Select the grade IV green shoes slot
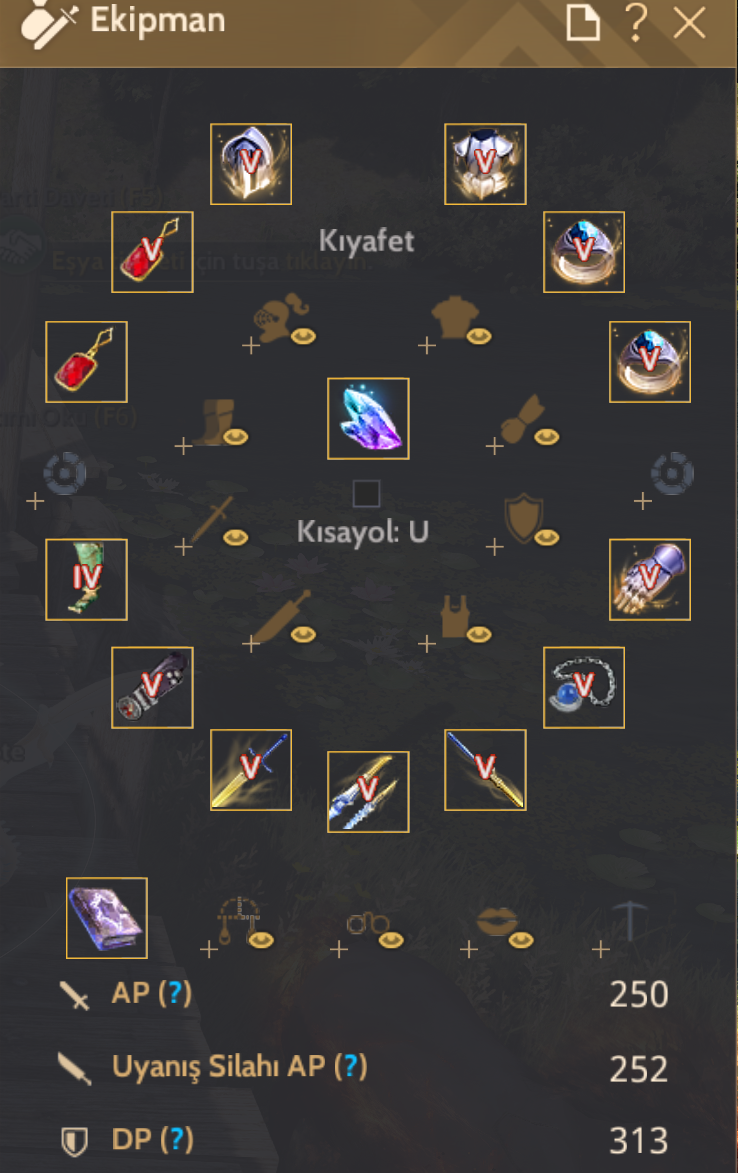The width and height of the screenshot is (738, 1173). click(x=86, y=579)
